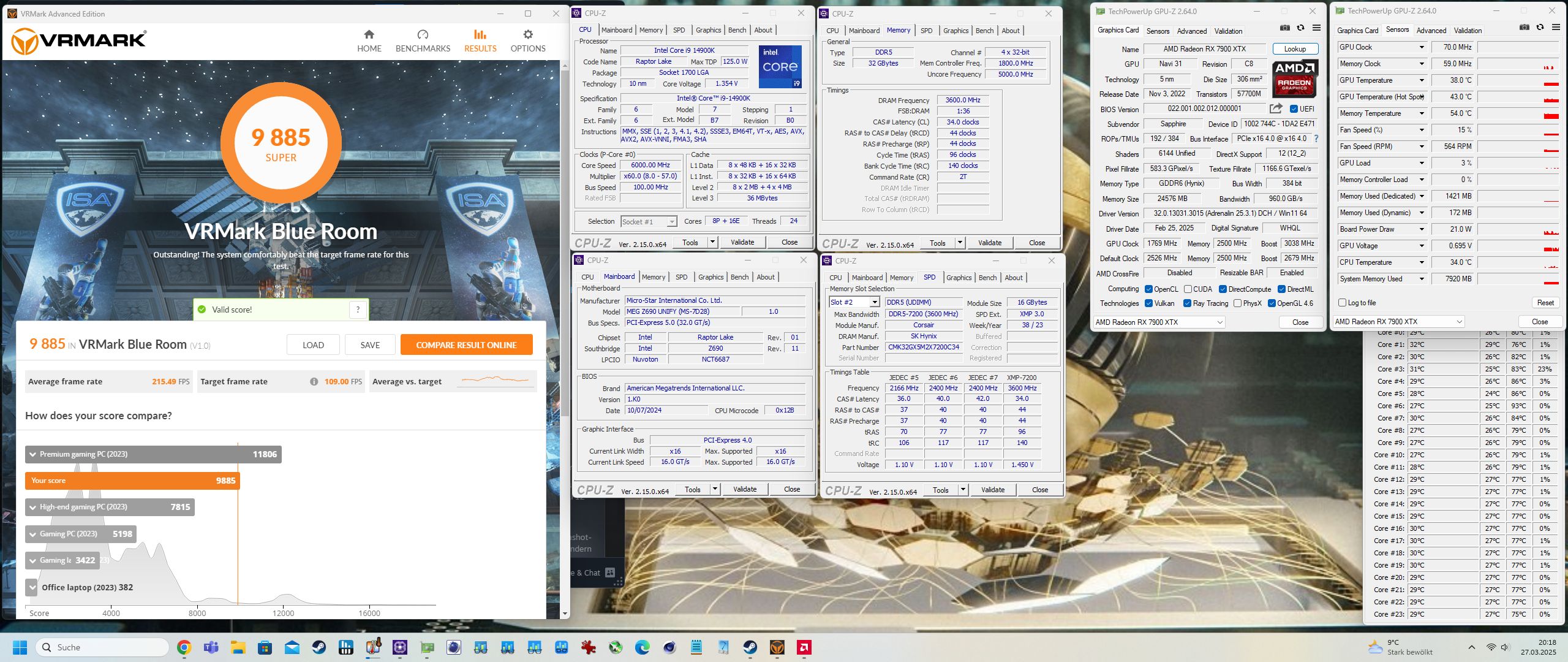Image resolution: width=1568 pixels, height=662 pixels.
Task: Click the Average vs. target sparkline chart
Action: (x=496, y=380)
